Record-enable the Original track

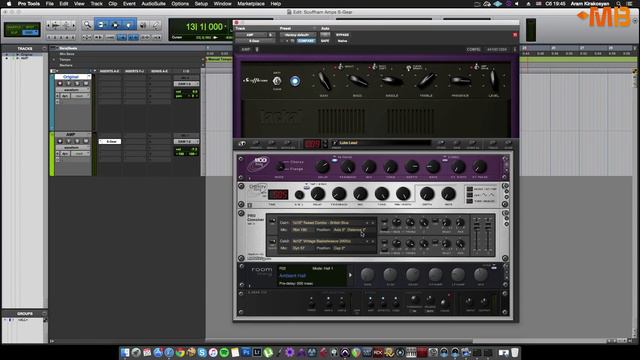60,83
